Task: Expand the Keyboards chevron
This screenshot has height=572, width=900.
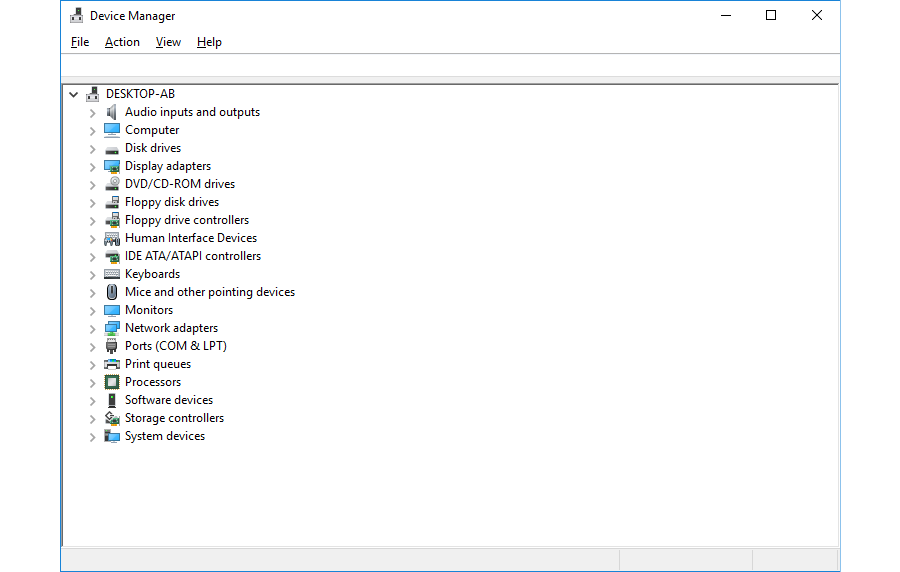Action: 92,275
